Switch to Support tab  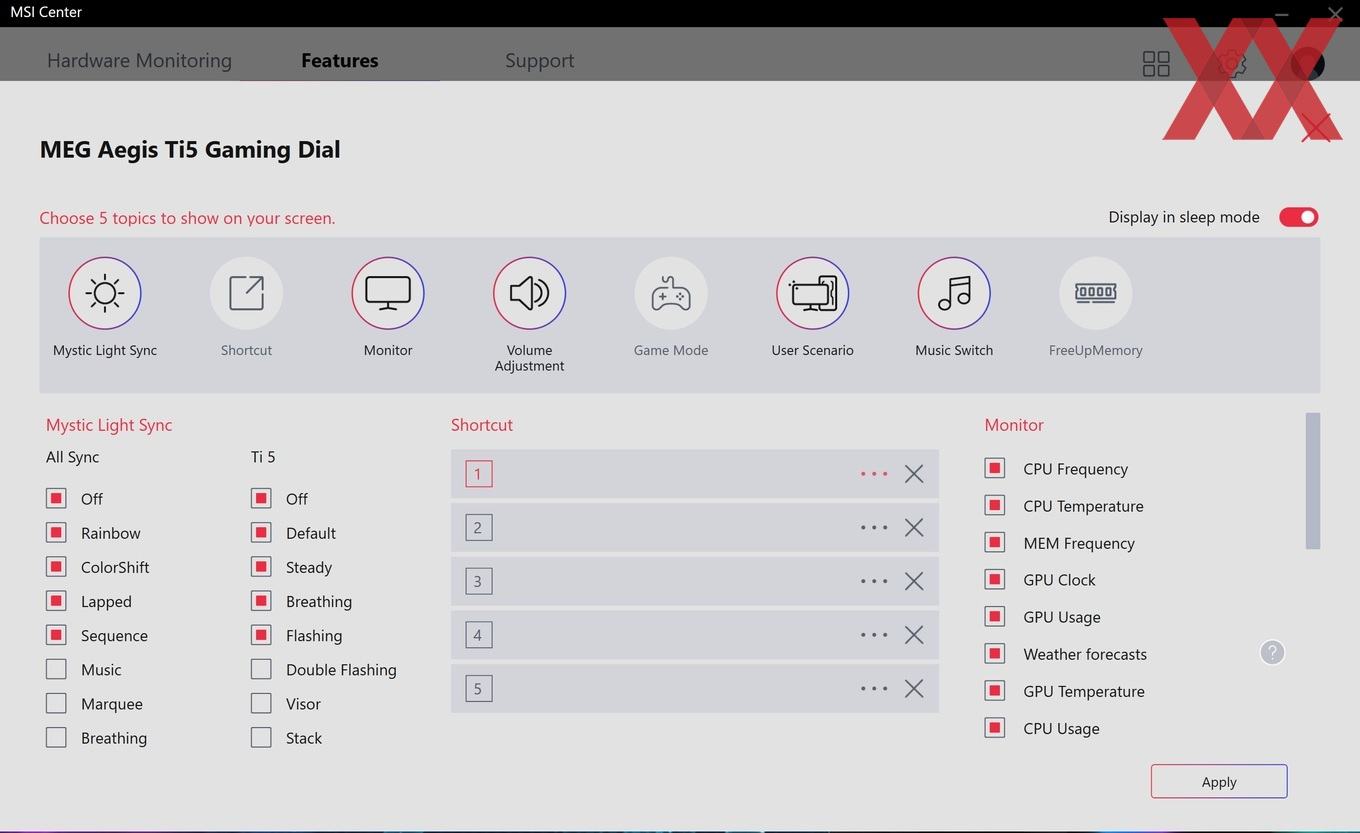[x=540, y=61]
